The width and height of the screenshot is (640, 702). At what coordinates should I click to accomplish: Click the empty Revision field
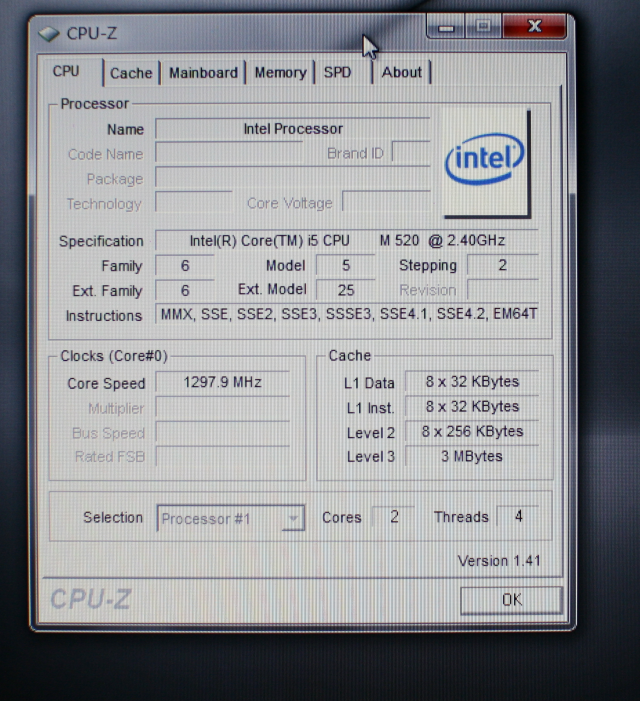[503, 290]
